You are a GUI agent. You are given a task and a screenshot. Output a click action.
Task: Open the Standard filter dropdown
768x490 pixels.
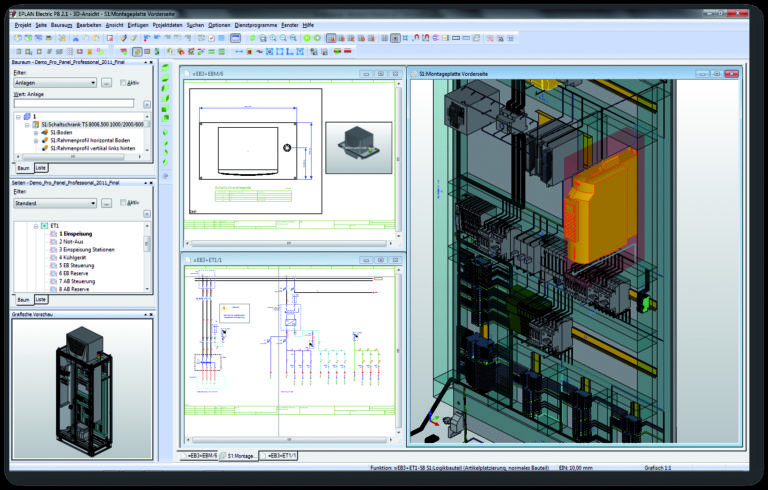click(x=54, y=203)
